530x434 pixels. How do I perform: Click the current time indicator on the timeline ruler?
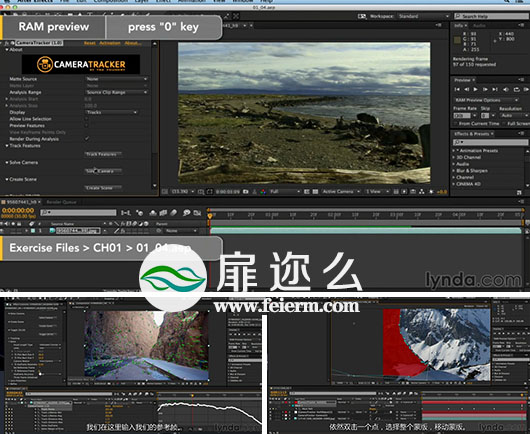coord(210,216)
